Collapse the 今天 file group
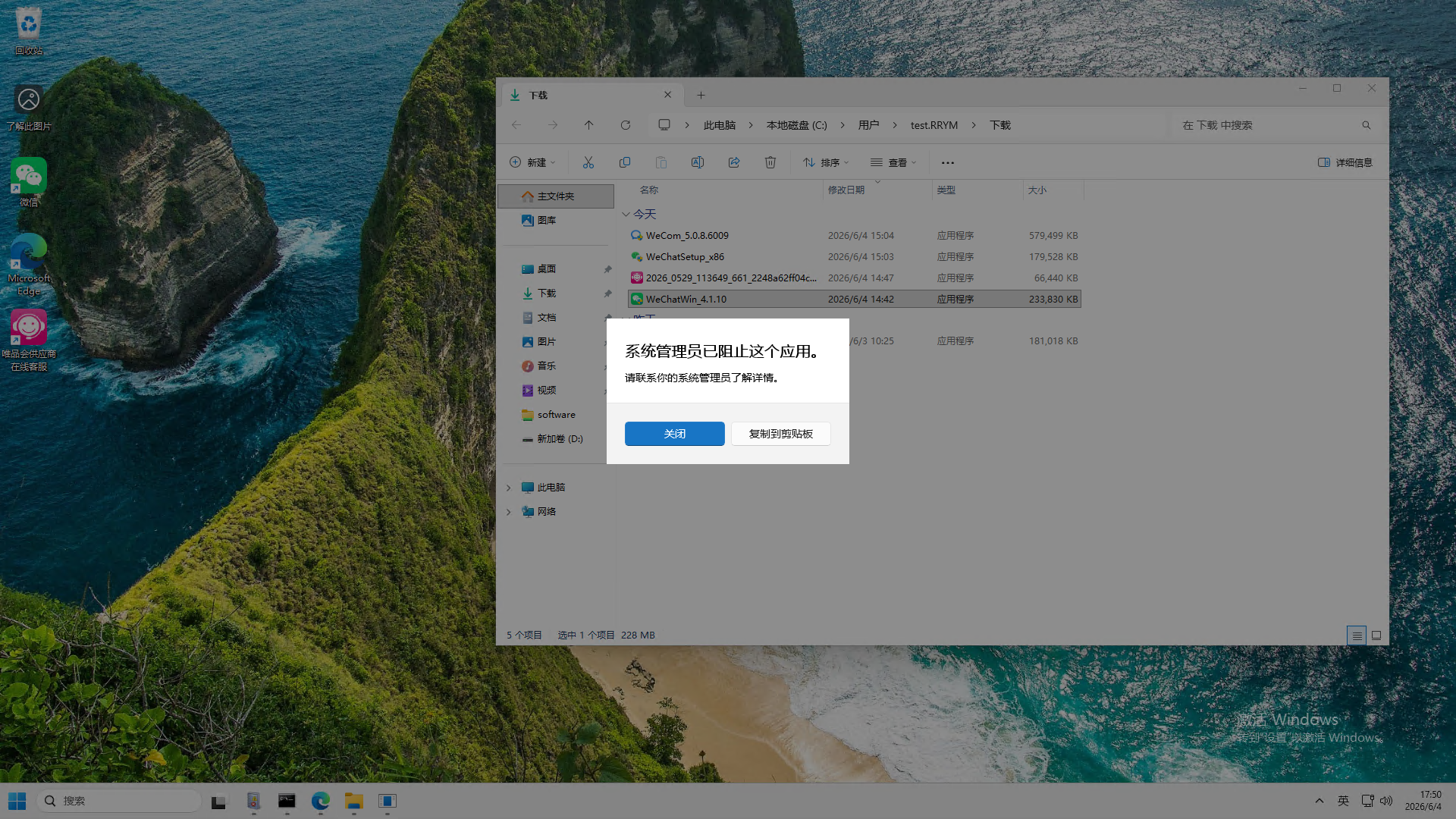 [626, 215]
